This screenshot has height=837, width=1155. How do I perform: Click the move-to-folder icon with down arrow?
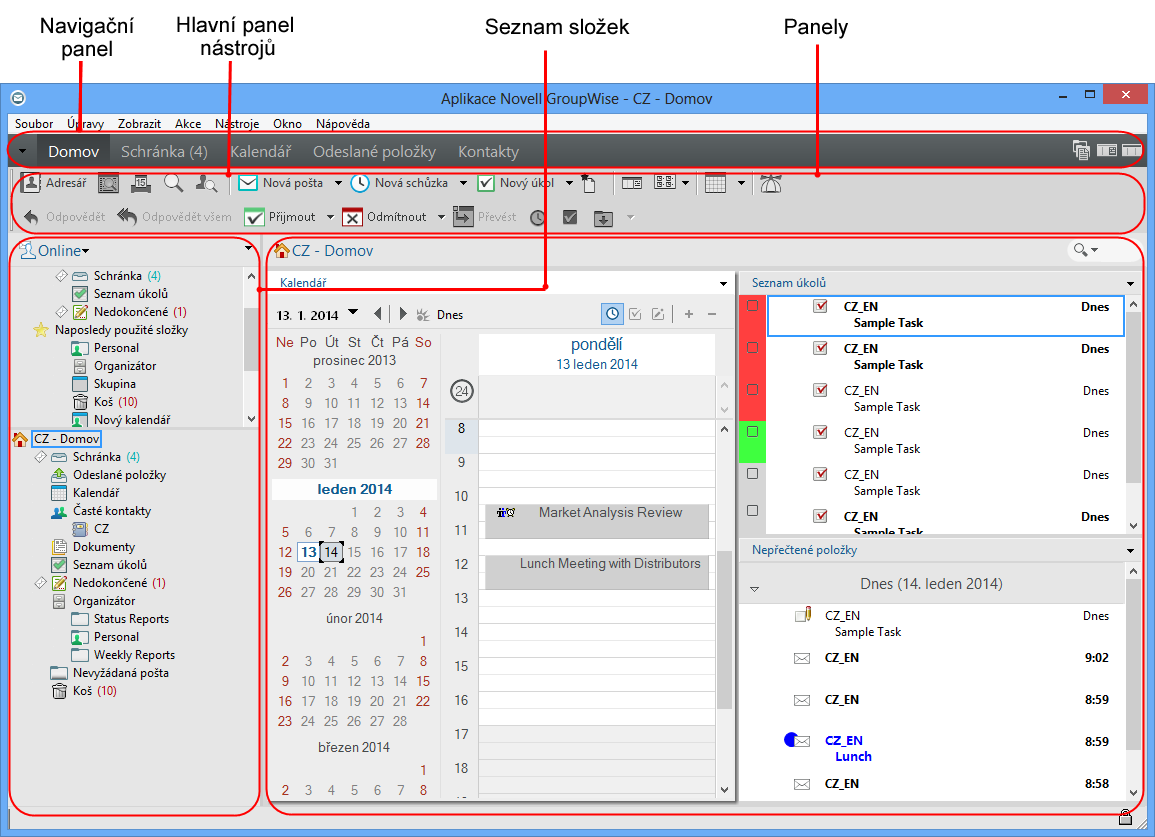603,218
